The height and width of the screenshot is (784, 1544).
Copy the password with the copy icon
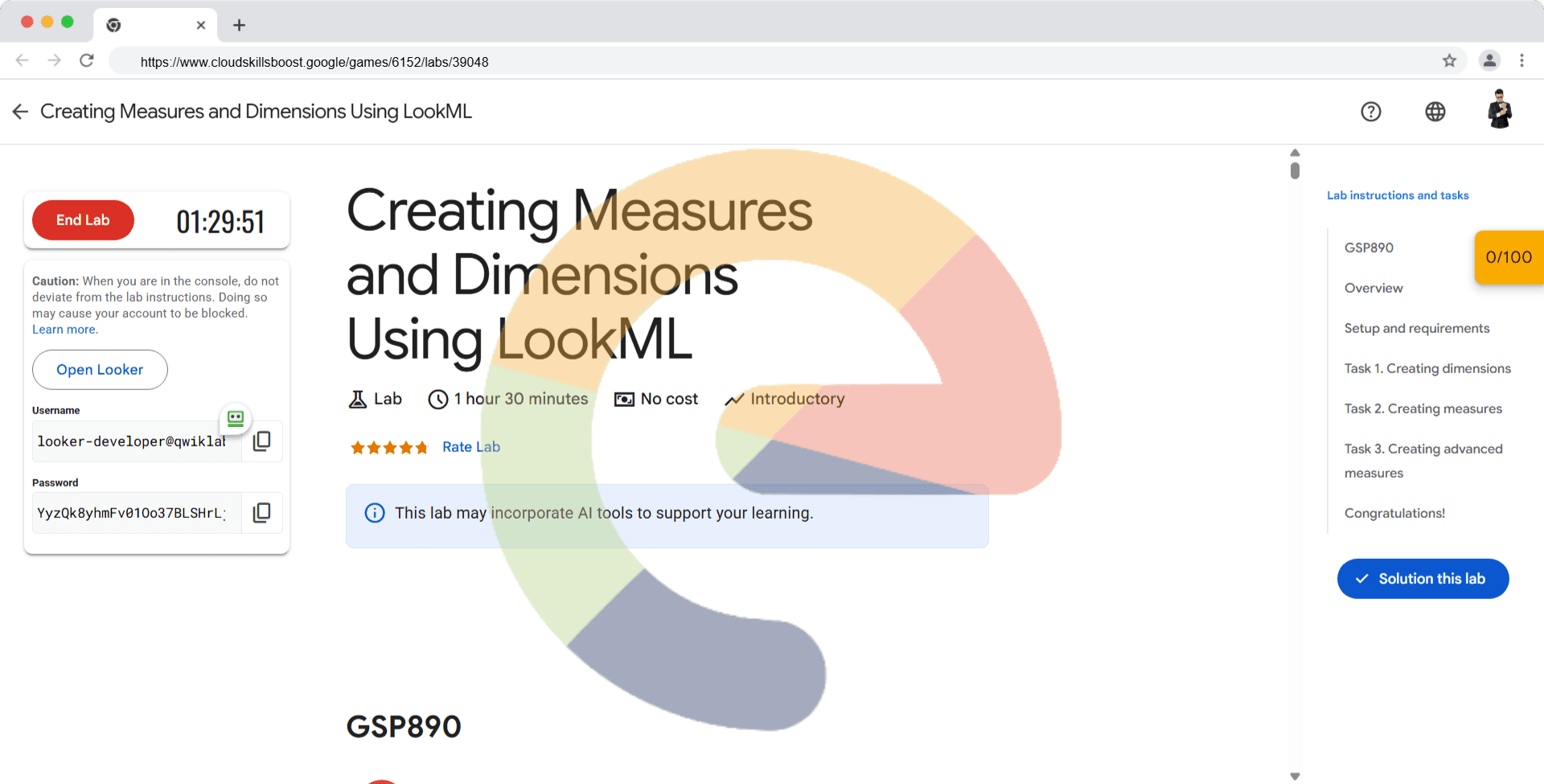[x=261, y=513]
